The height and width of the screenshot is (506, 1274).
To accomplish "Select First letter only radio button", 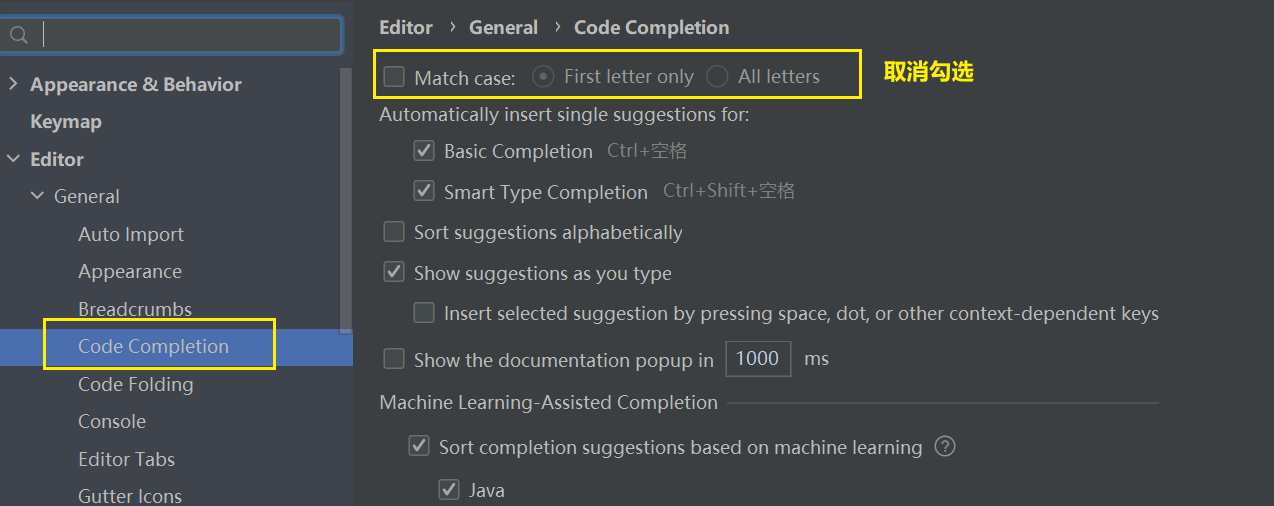I will [x=543, y=77].
